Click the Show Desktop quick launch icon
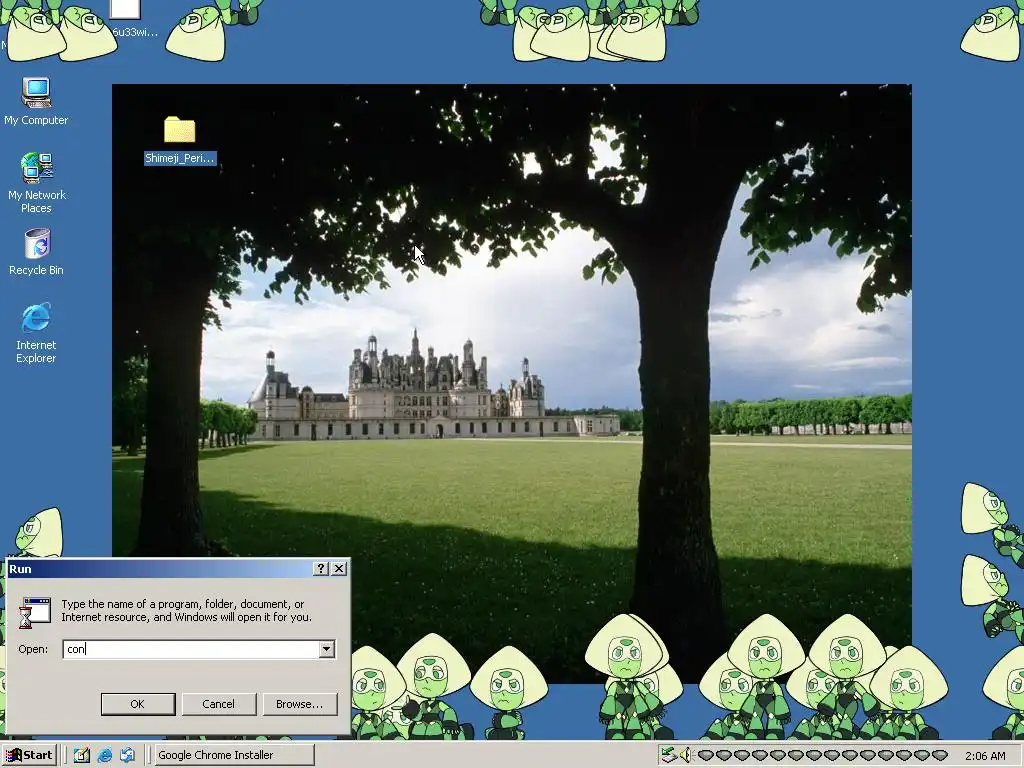The image size is (1024, 768). point(82,755)
